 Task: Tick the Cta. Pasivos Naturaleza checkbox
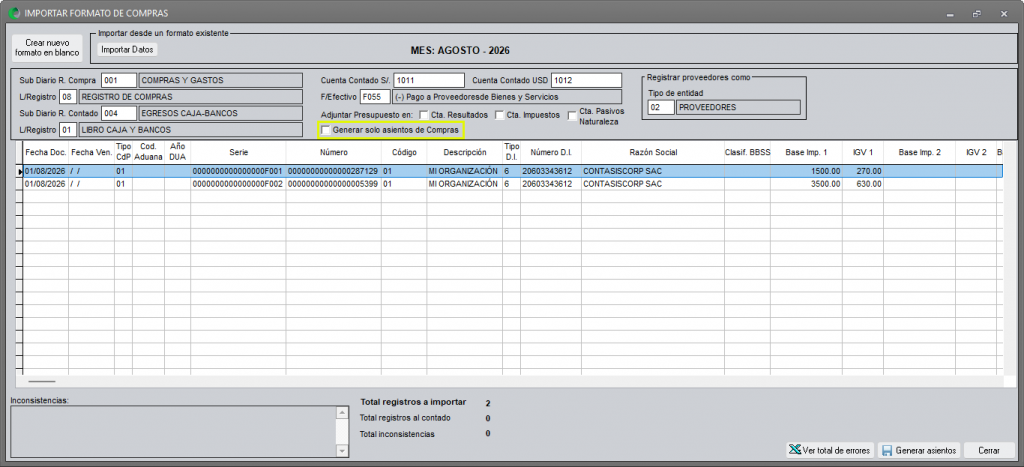571,116
